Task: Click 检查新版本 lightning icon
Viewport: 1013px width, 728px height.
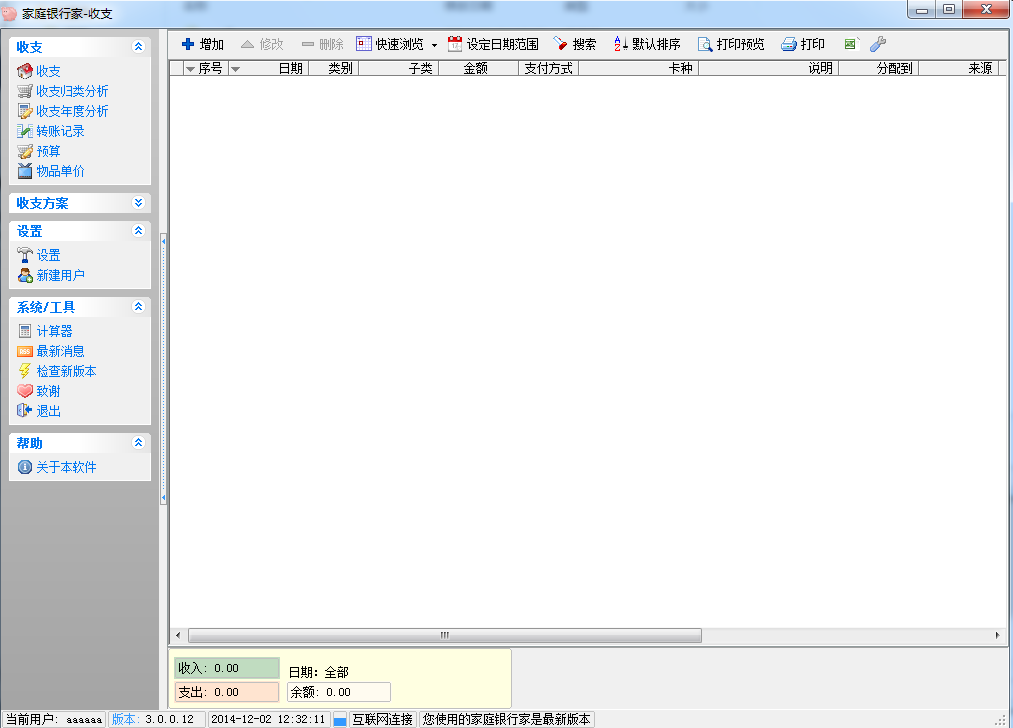Action: point(25,371)
